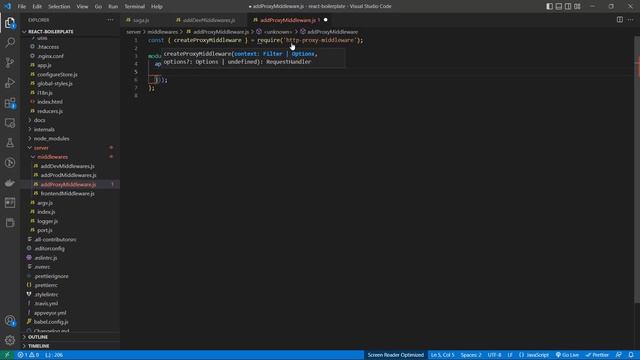Open the Go menu
This screenshot has width=640, height=360.
click(98, 7)
